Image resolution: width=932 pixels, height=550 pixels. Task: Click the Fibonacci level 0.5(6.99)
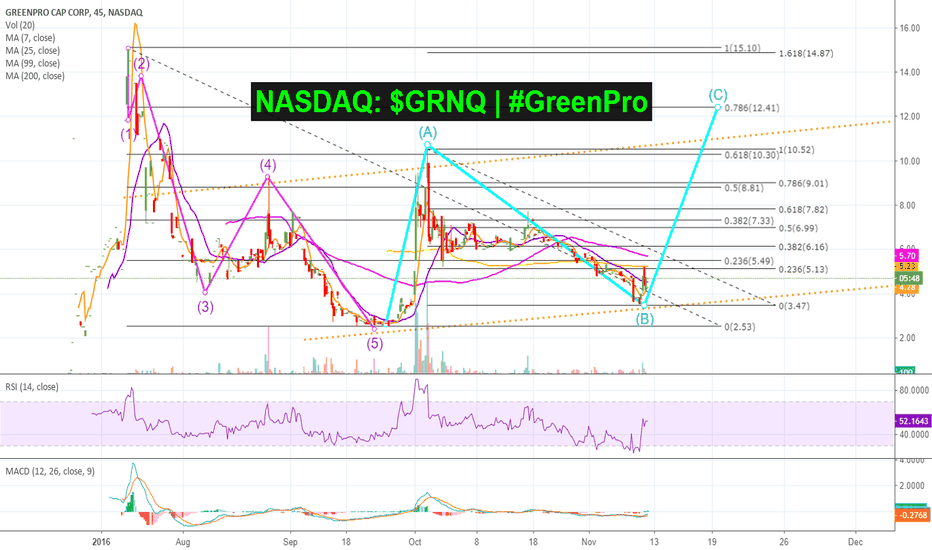point(798,228)
